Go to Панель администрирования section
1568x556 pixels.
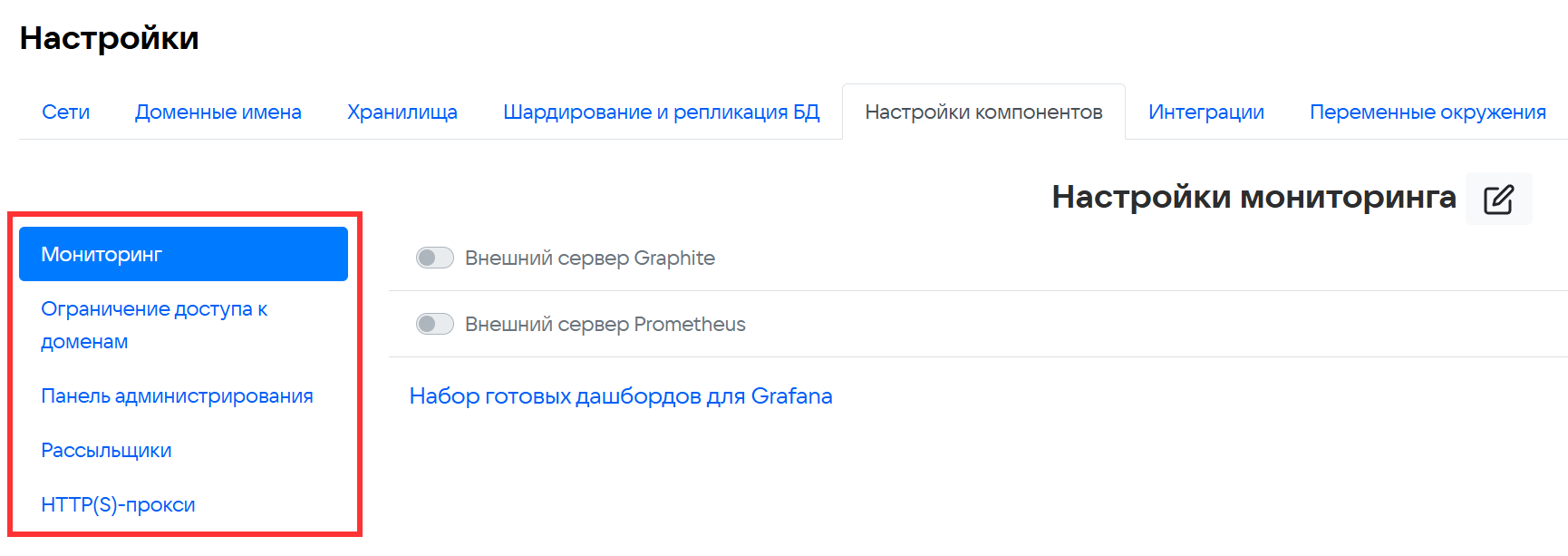pyautogui.click(x=177, y=396)
